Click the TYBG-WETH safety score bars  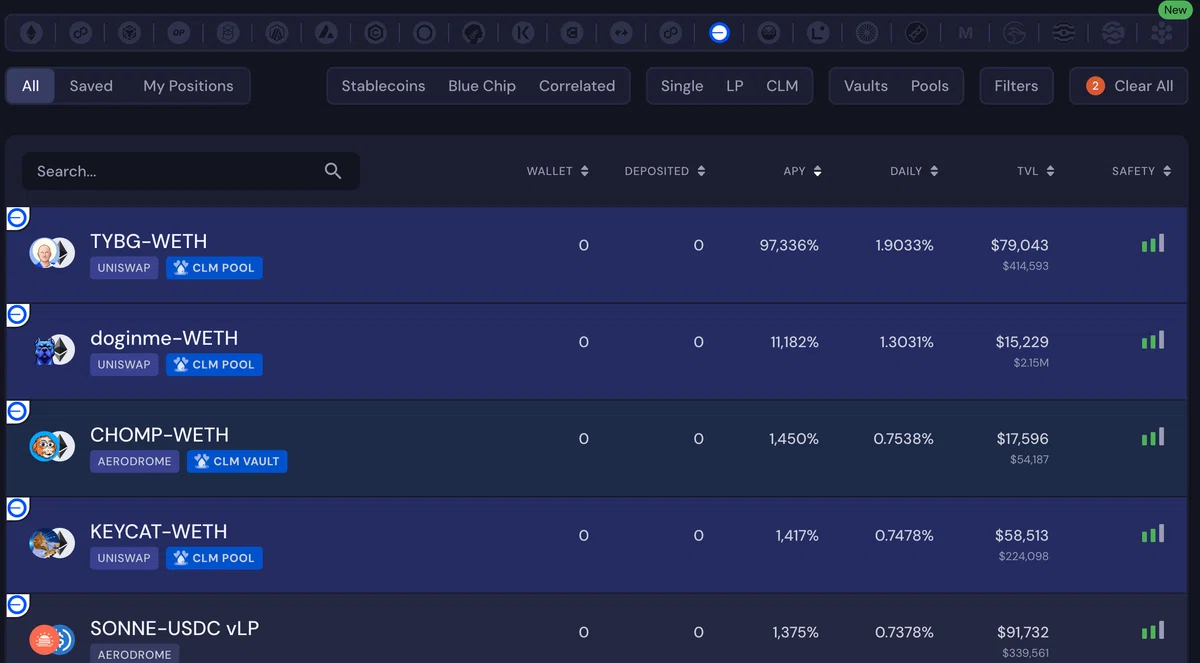[x=1153, y=243]
